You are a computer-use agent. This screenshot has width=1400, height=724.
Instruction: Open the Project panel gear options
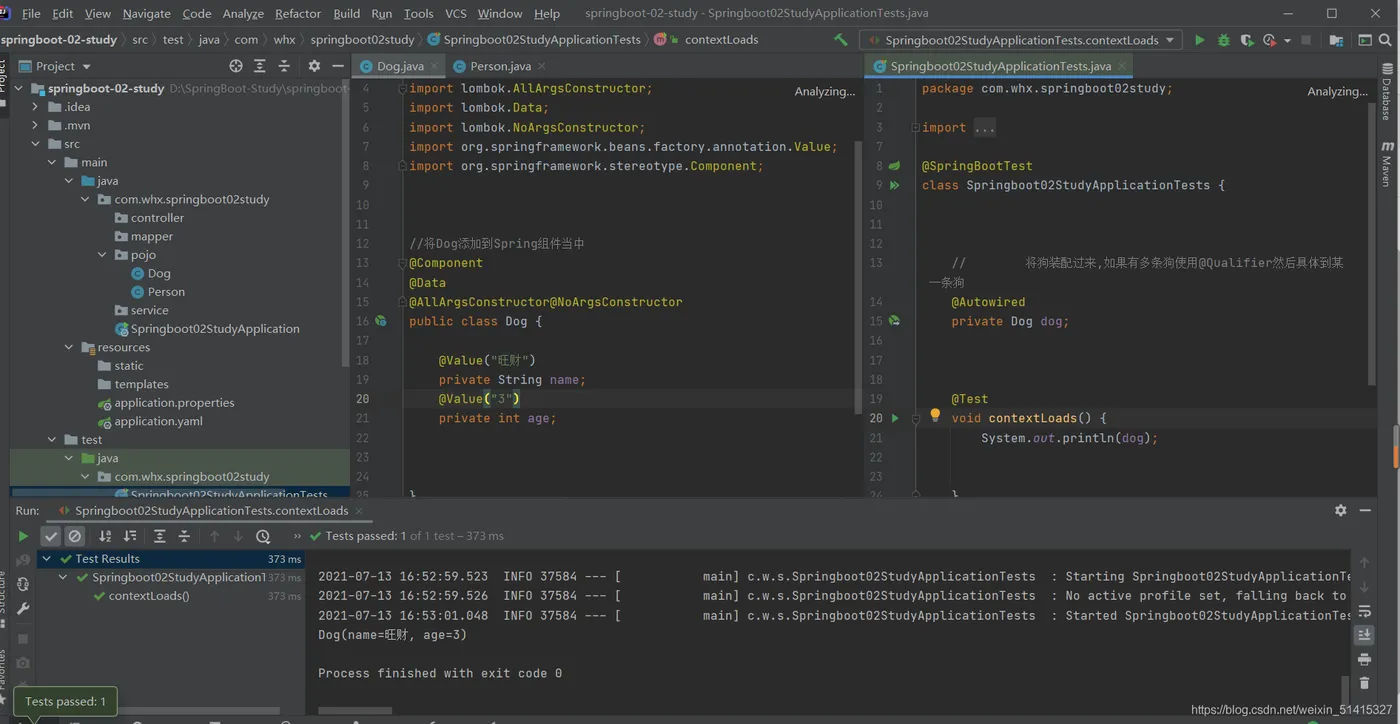(x=314, y=66)
